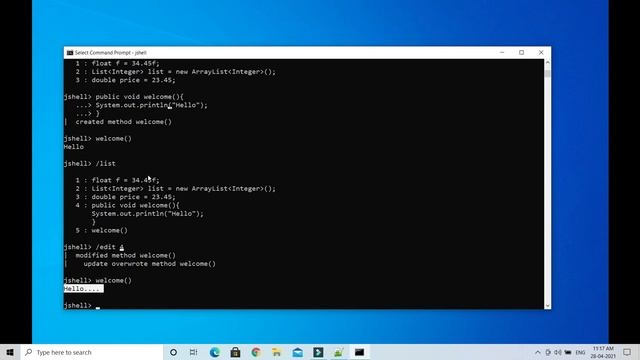This screenshot has width=640, height=360.
Task: Click the unhighlighted 'Hello' output after first welcome()
Action: point(74,147)
